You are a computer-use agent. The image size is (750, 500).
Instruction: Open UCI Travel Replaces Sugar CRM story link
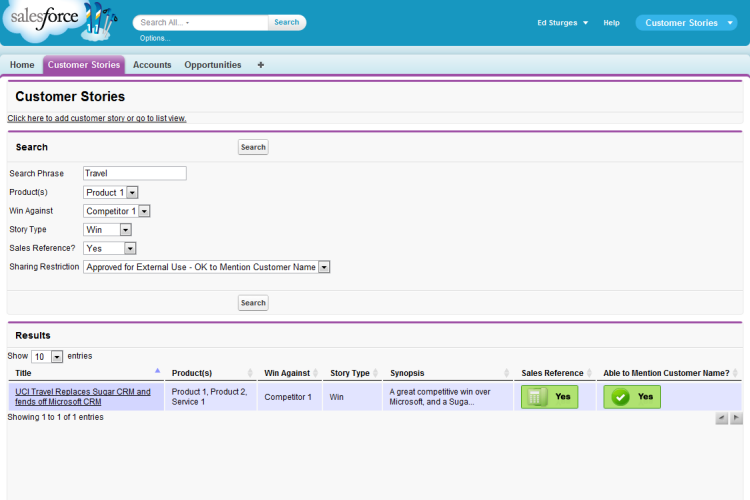[82, 397]
